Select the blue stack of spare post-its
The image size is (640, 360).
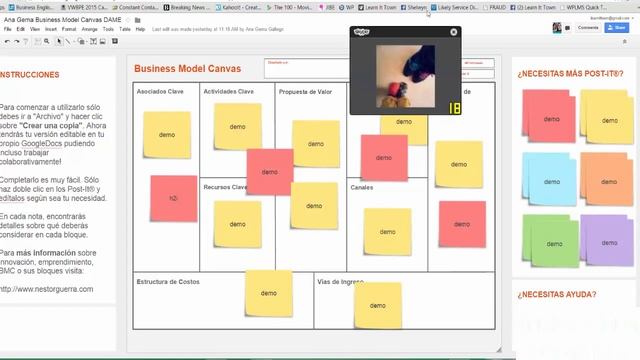(x=549, y=179)
